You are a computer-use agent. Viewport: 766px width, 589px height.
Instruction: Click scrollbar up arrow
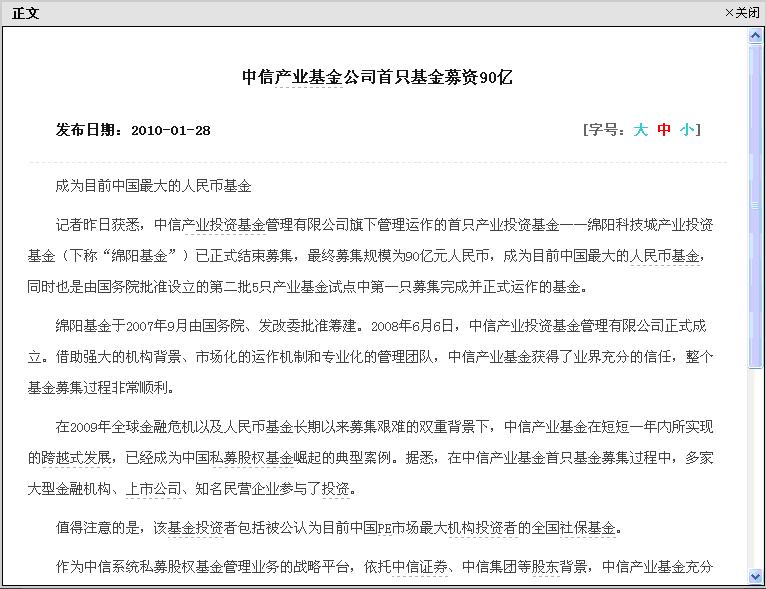(755, 36)
